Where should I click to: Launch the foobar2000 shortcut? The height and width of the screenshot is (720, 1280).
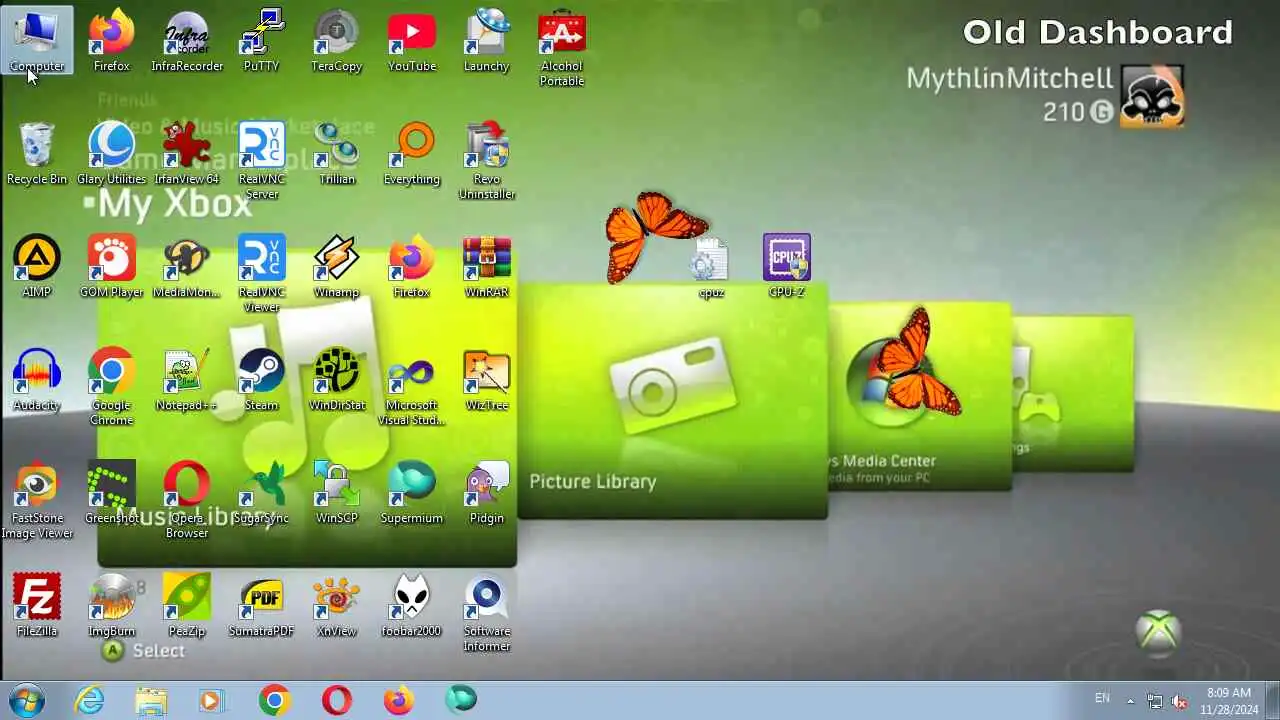click(412, 607)
